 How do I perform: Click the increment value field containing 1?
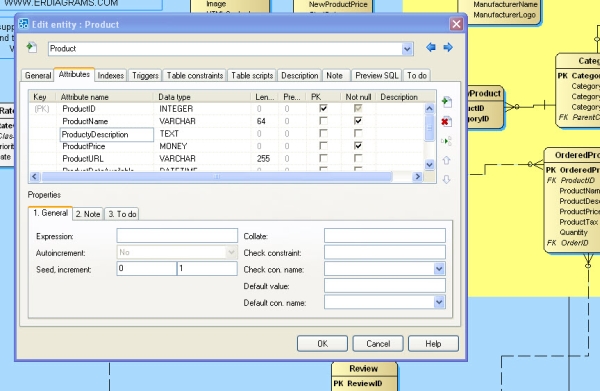207,269
